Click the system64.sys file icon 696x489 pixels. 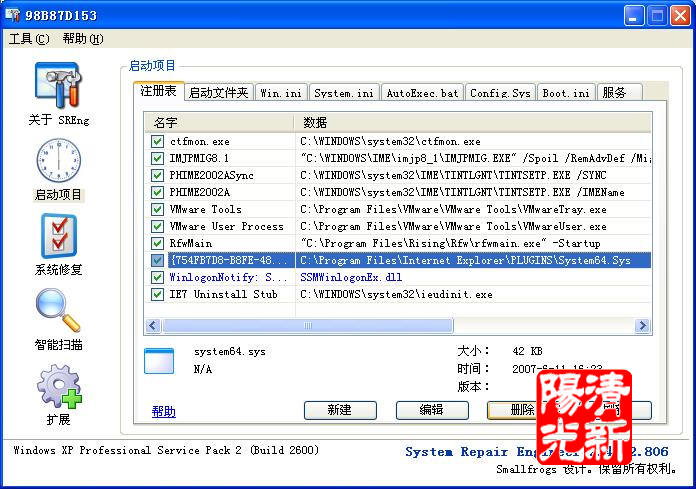pyautogui.click(x=159, y=361)
